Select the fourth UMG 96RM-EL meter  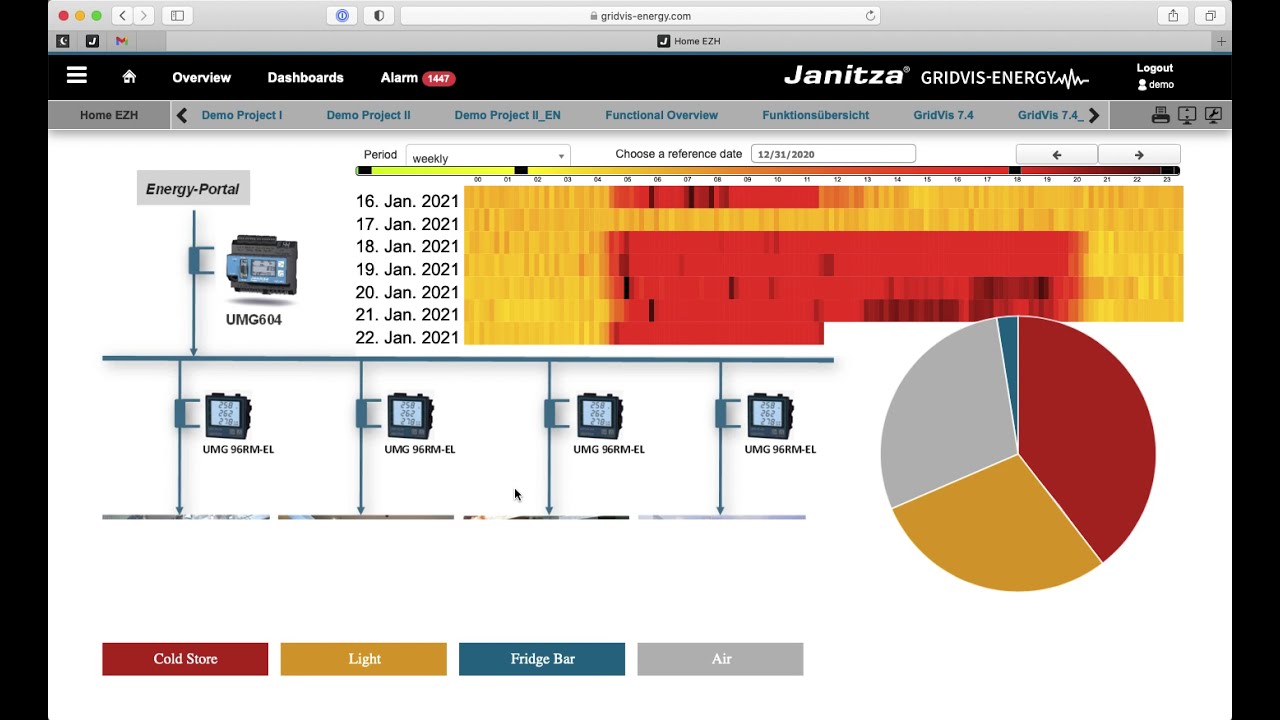point(770,416)
